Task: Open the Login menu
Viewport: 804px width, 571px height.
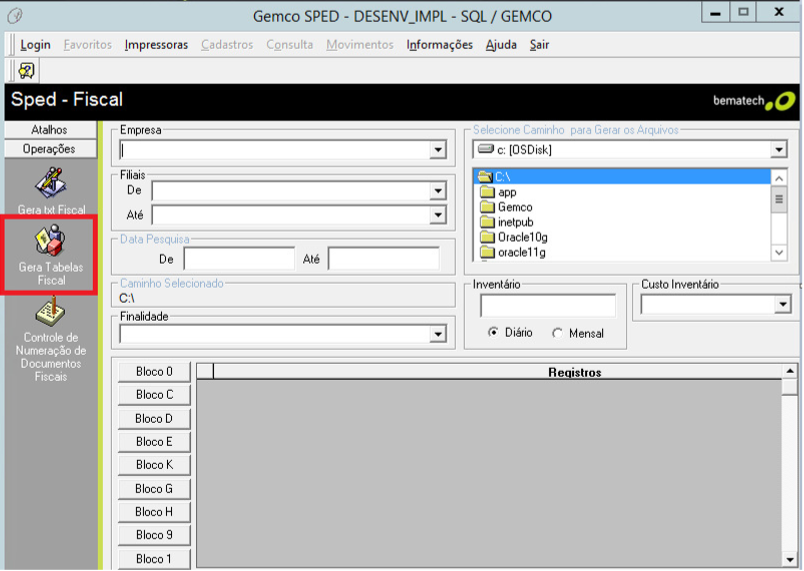Action: [35, 45]
